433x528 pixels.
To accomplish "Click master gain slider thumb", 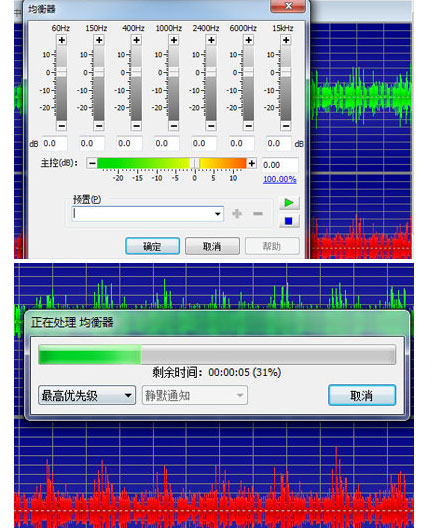I will pyautogui.click(x=195, y=163).
